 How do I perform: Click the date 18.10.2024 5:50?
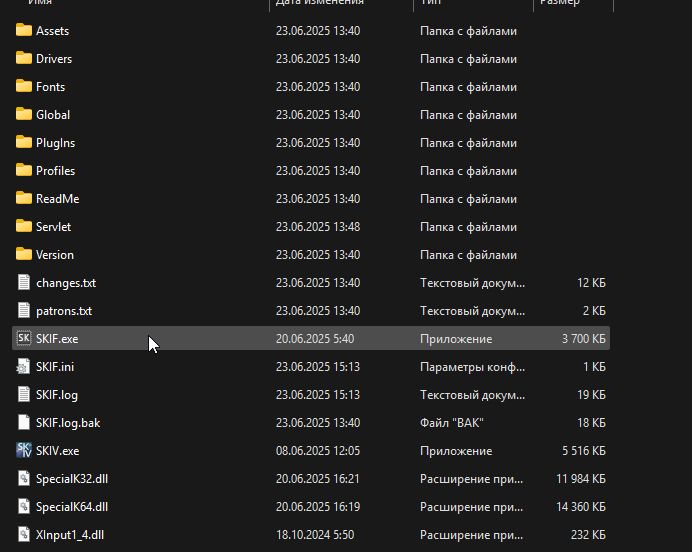(x=315, y=535)
